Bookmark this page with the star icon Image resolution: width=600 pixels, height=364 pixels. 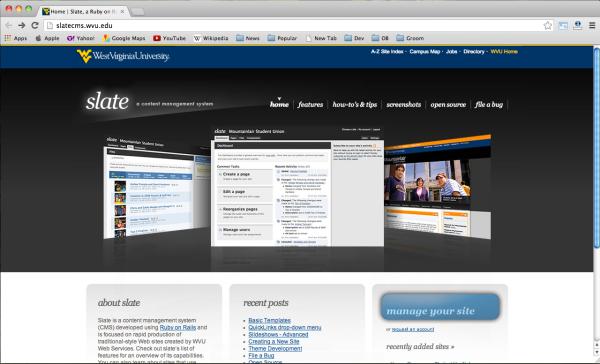(x=548, y=26)
